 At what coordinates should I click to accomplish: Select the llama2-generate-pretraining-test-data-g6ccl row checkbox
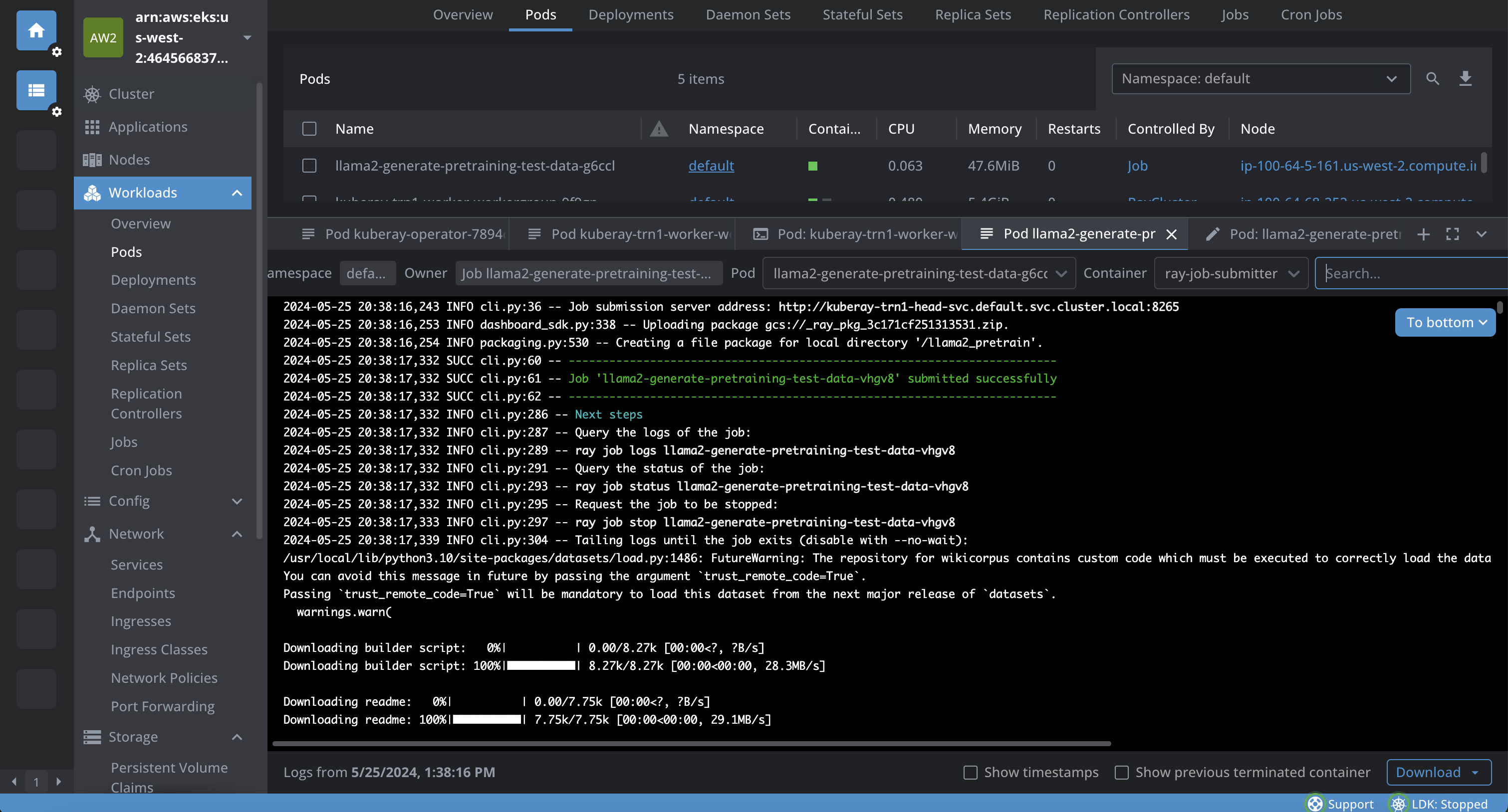[x=309, y=166]
